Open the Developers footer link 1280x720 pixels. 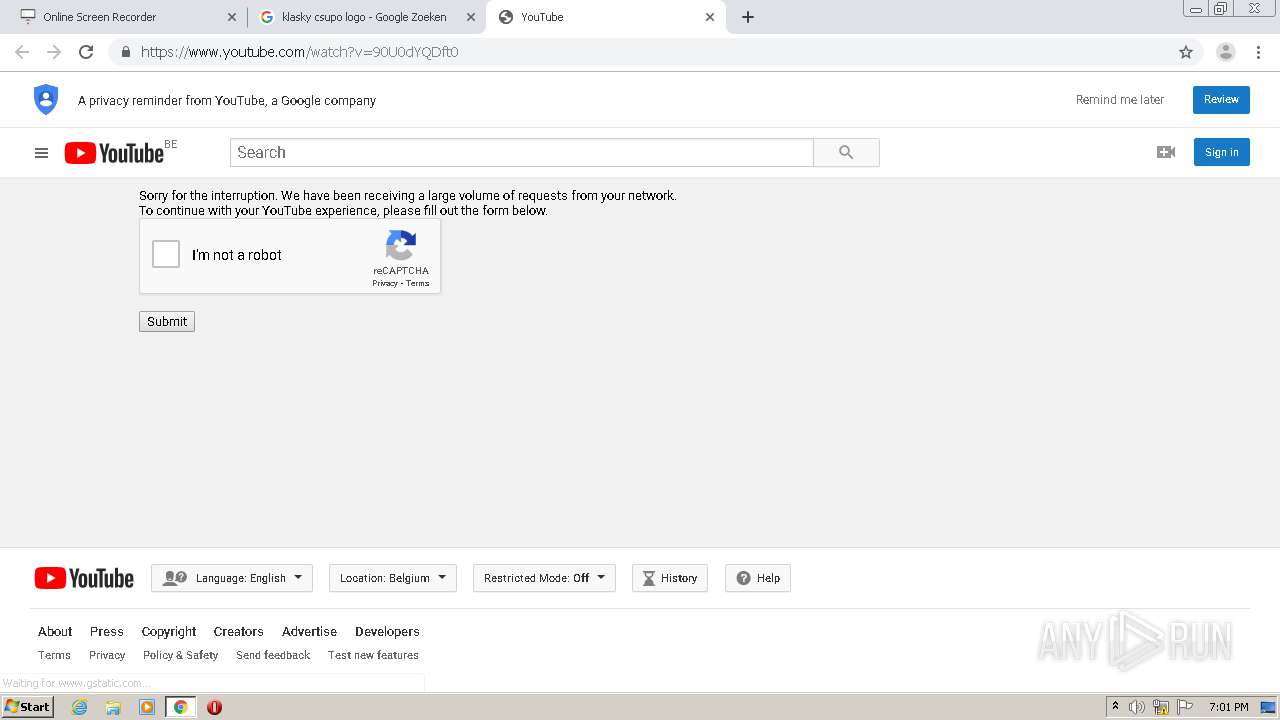pos(387,632)
